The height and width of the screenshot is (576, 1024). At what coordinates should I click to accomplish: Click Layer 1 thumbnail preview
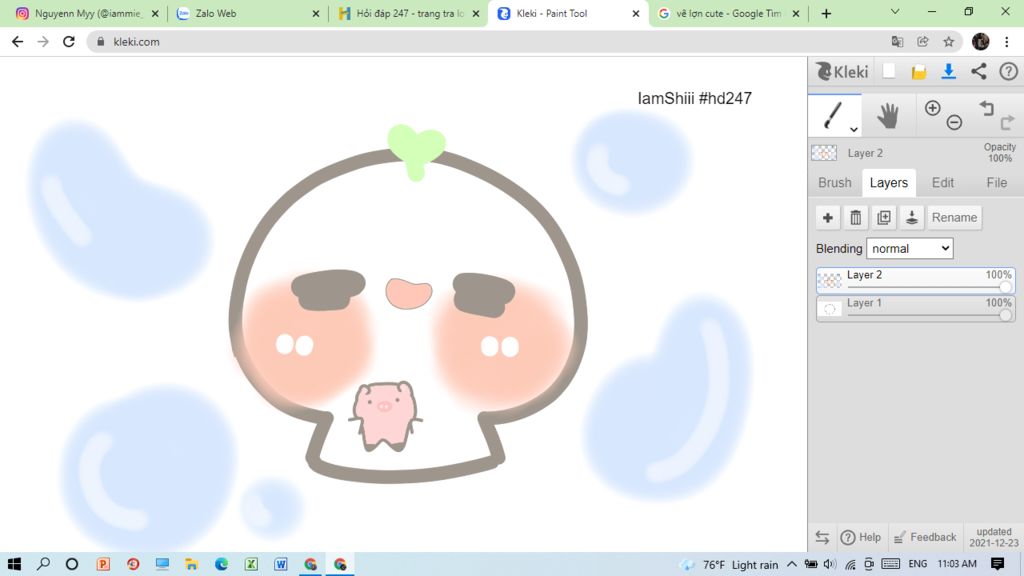coord(829,309)
